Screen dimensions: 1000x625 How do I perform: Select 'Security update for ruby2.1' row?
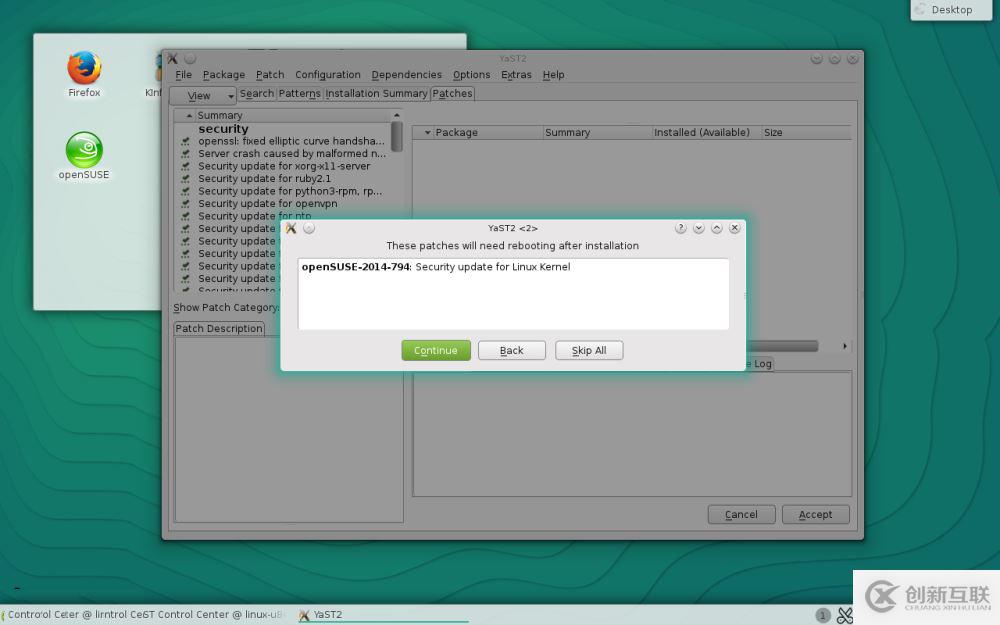[264, 179]
